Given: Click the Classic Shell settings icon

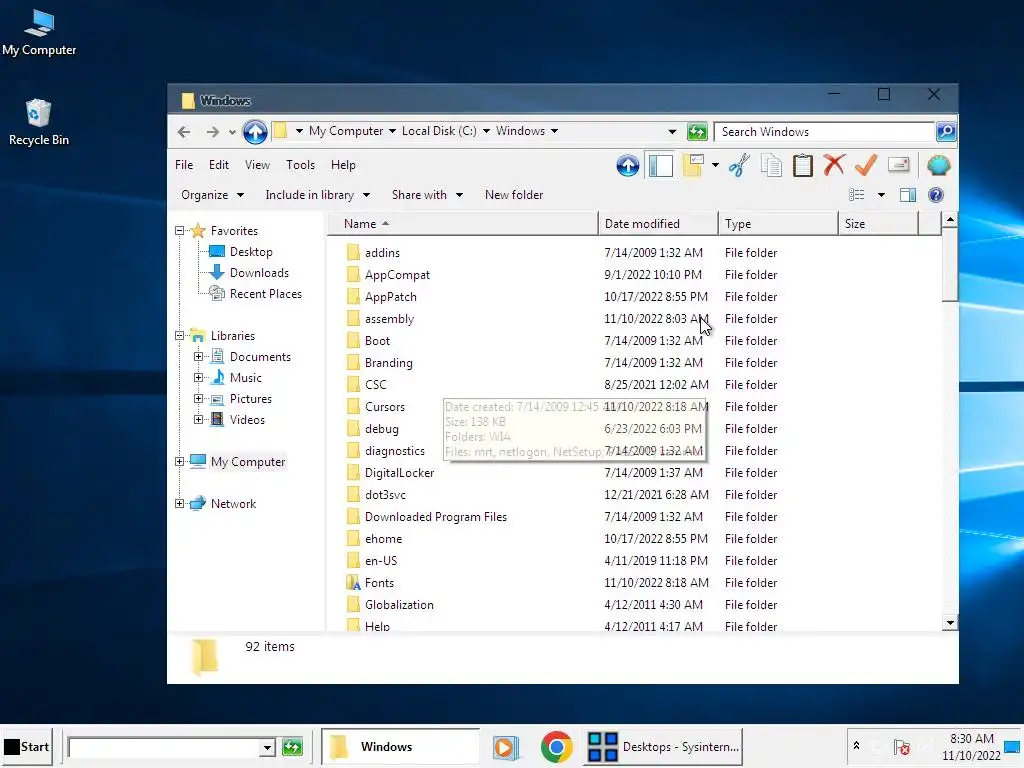Looking at the screenshot, I should click(938, 165).
